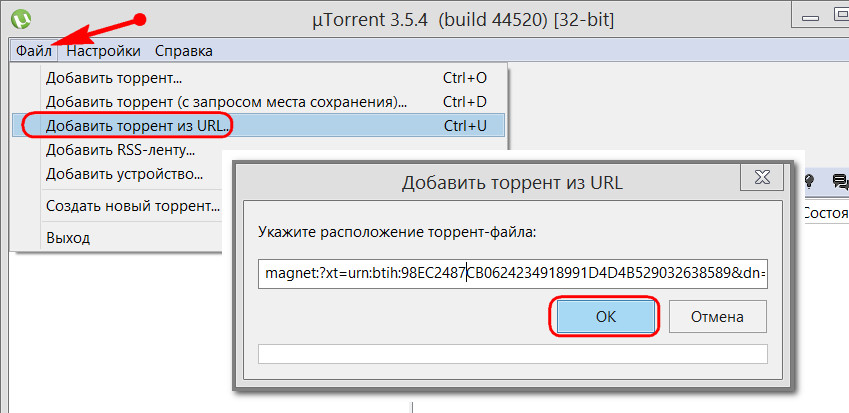Image resolution: width=849 pixels, height=413 pixels.
Task: Minimize the µTorrent window
Action: 812,18
